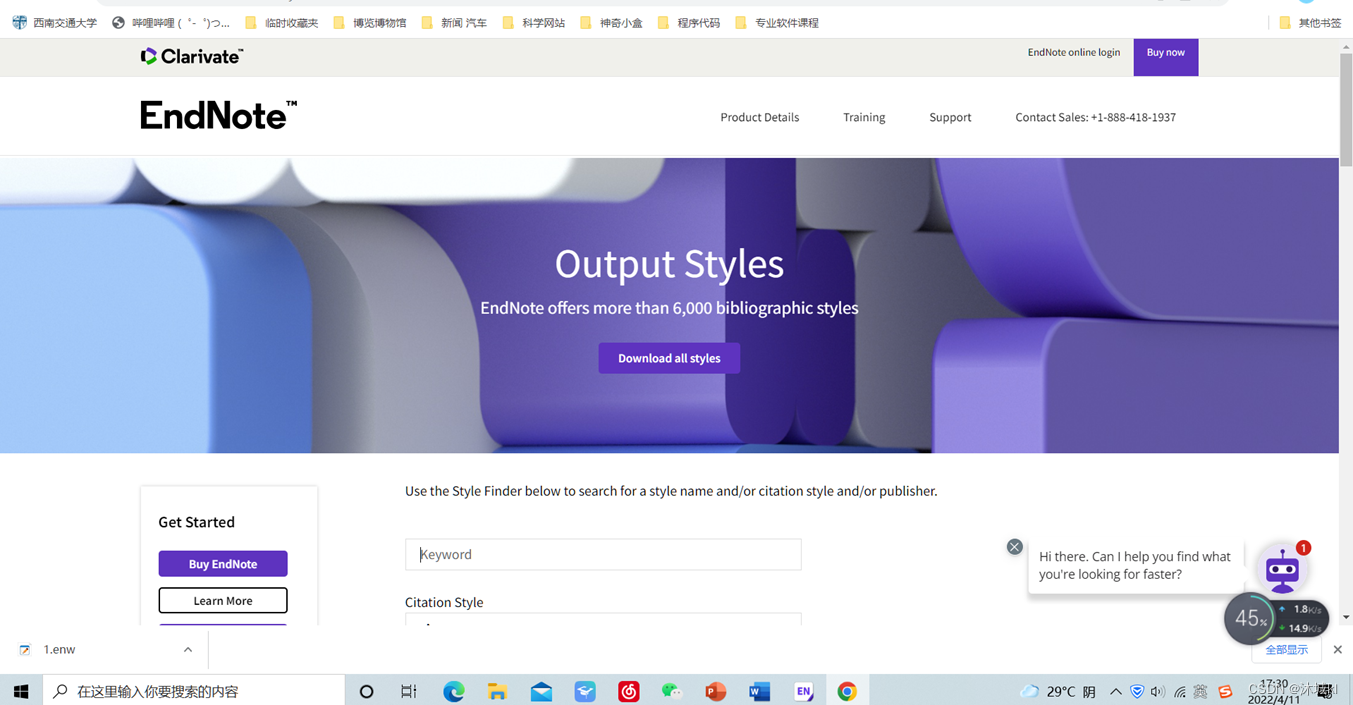Open the 神奇小盒 bookmark folder
Viewport: 1353px width, 705px height.
coord(612,22)
